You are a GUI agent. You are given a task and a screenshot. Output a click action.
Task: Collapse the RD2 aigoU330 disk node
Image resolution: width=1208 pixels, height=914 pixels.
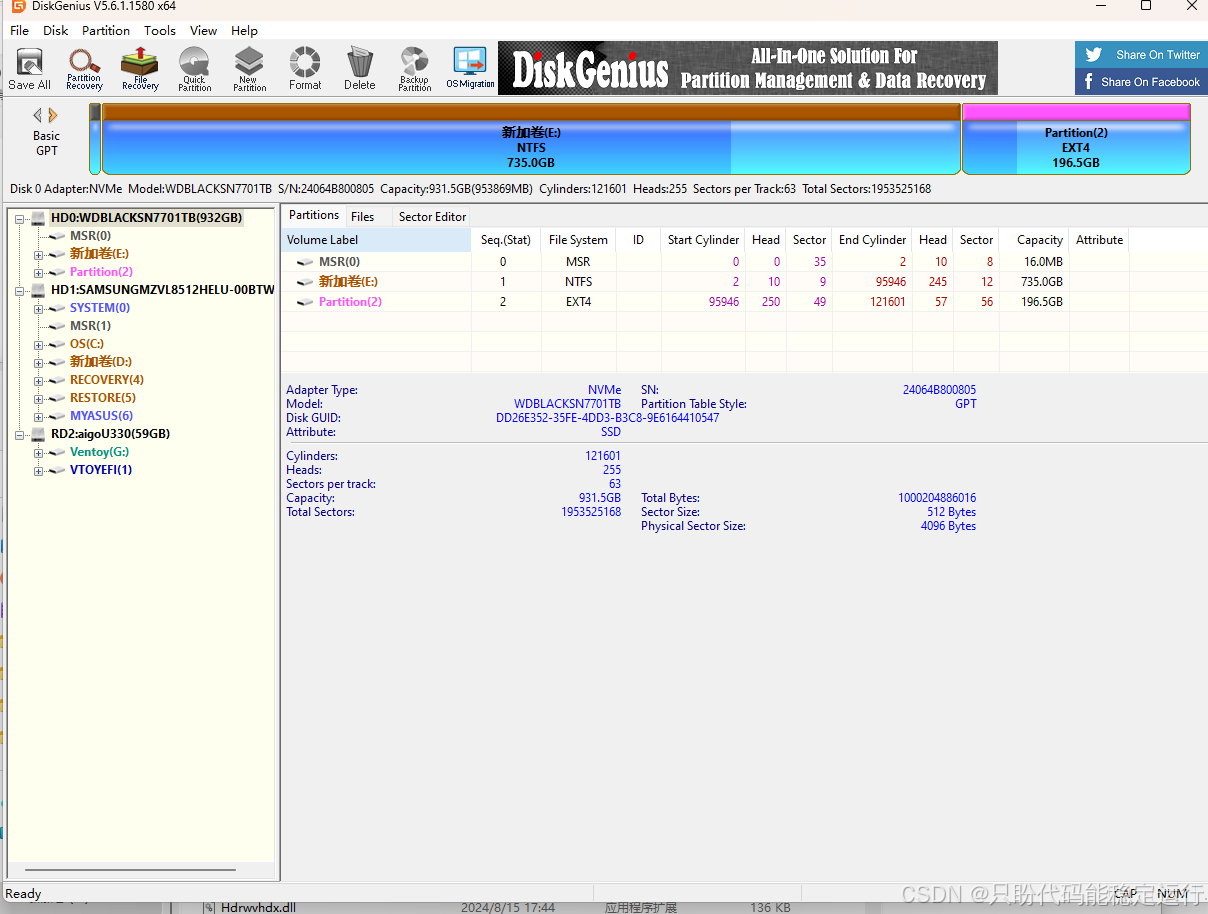[x=20, y=434]
